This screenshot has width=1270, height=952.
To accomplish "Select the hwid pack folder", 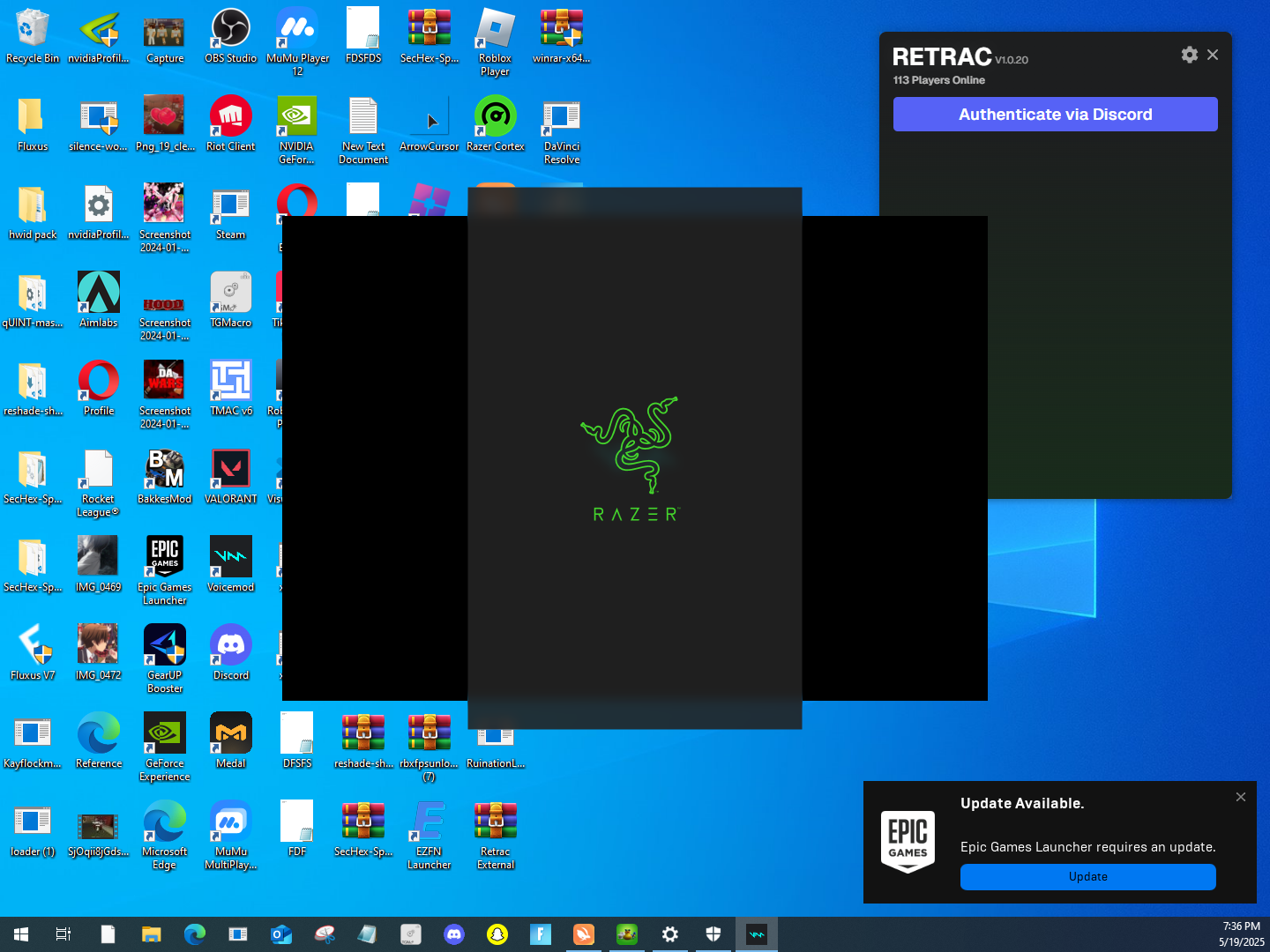I will (x=33, y=212).
